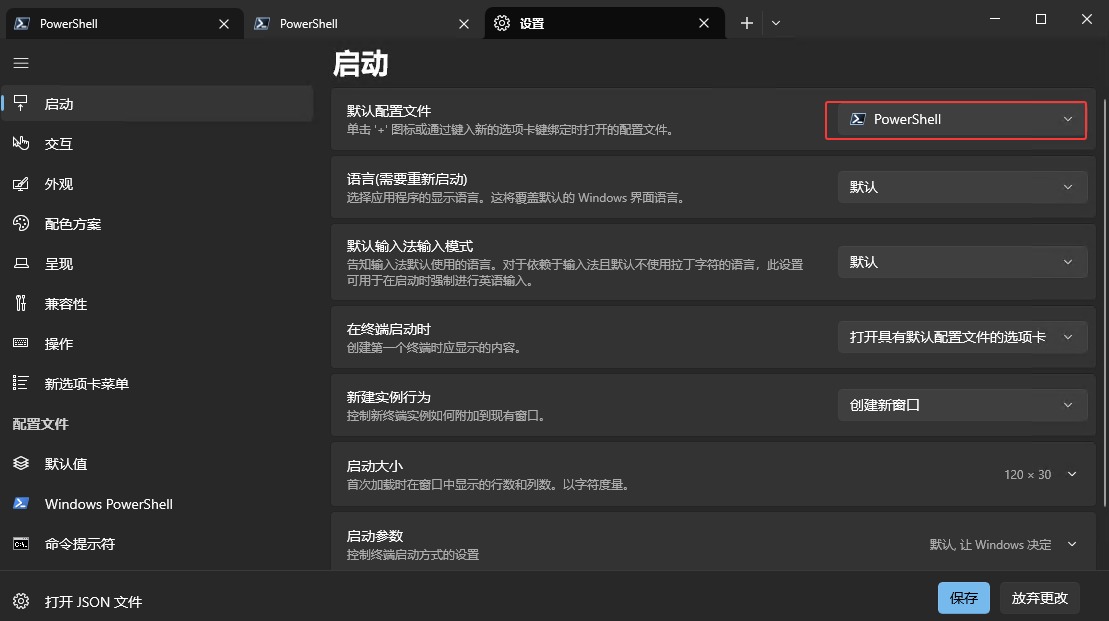Expand the 启动参数 launch parameters section

1072,544
